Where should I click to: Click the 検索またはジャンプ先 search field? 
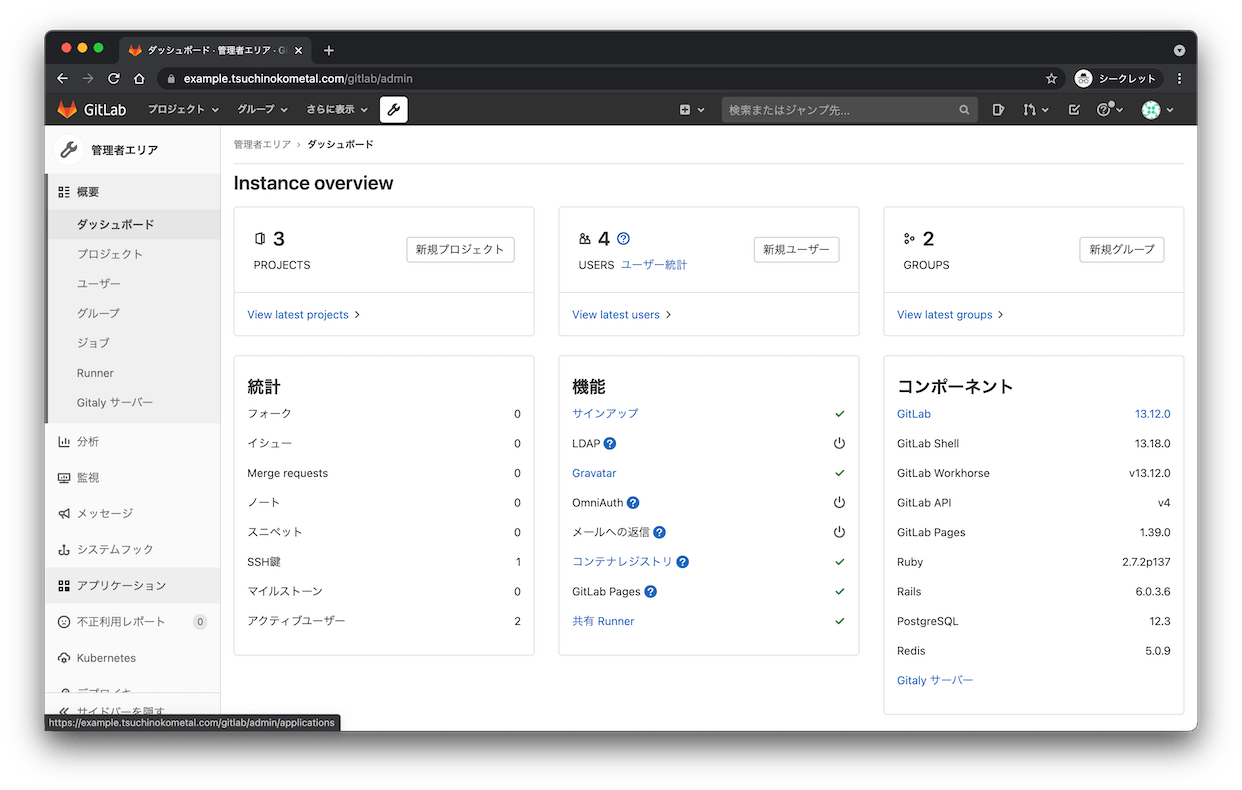click(849, 110)
